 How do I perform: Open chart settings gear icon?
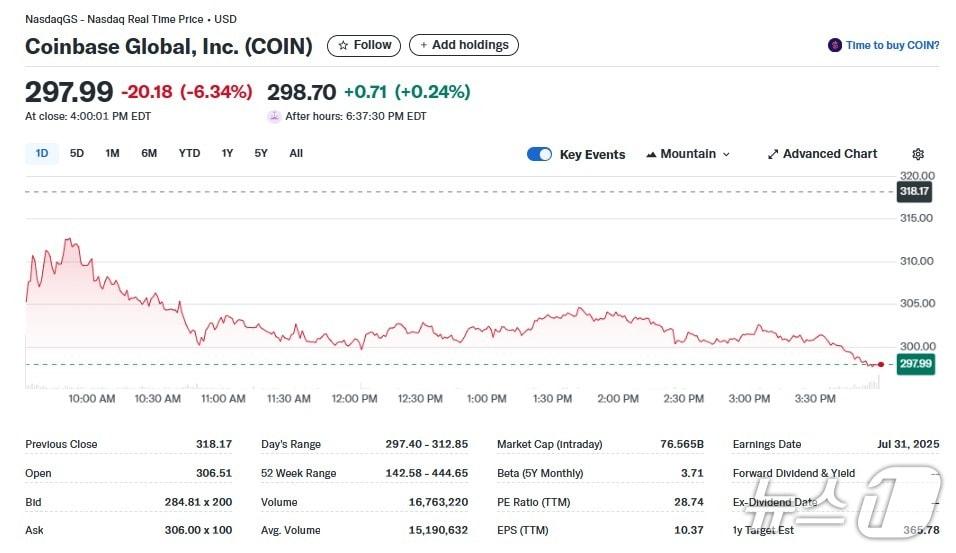918,154
